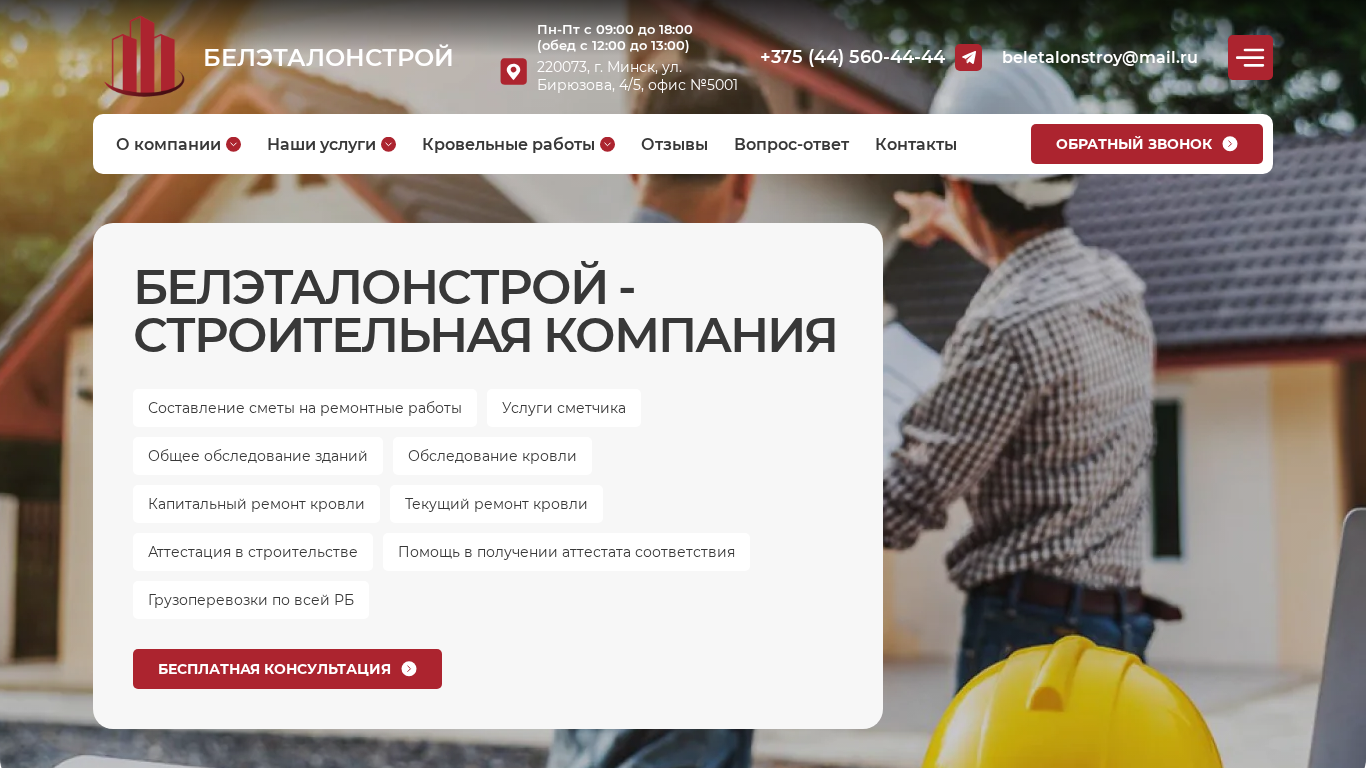Open the hamburger menu button

point(1250,57)
